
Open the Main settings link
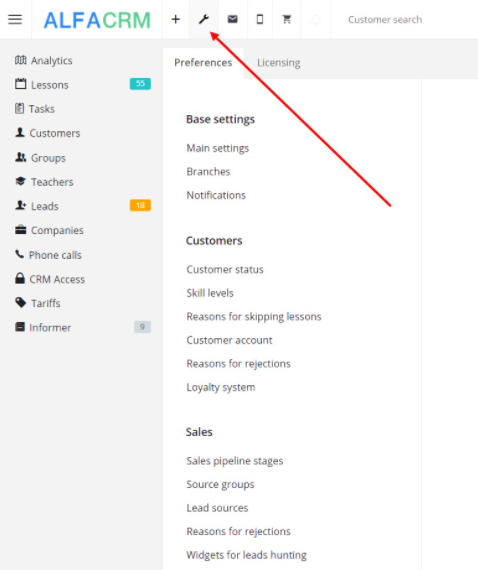(x=218, y=148)
